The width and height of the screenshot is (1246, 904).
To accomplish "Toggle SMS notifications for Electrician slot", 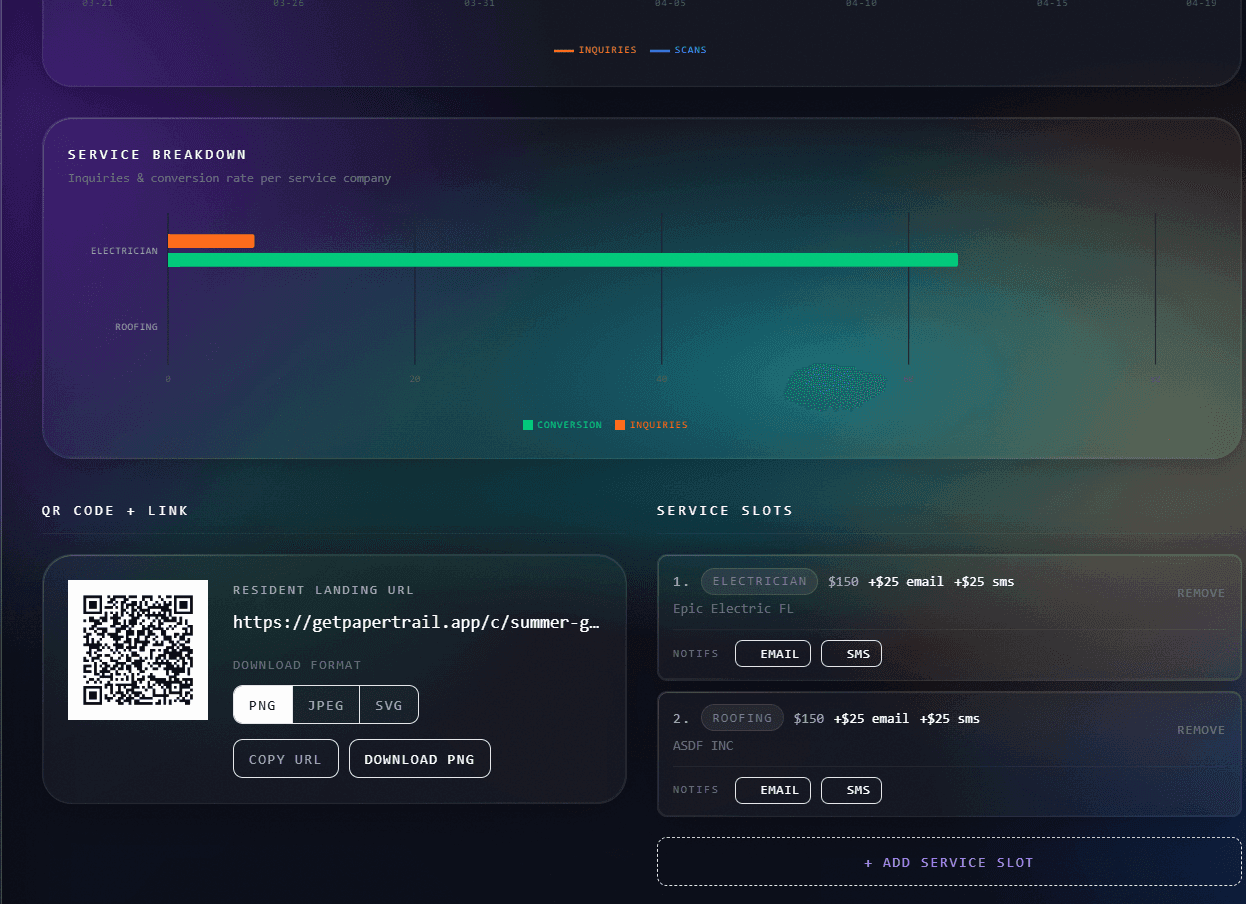I will click(852, 654).
